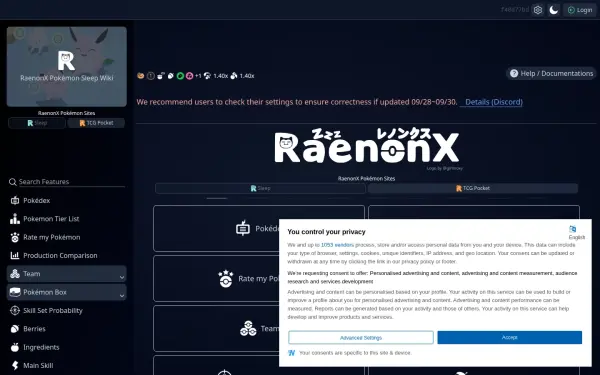Open Help / Documentations

pos(551,73)
